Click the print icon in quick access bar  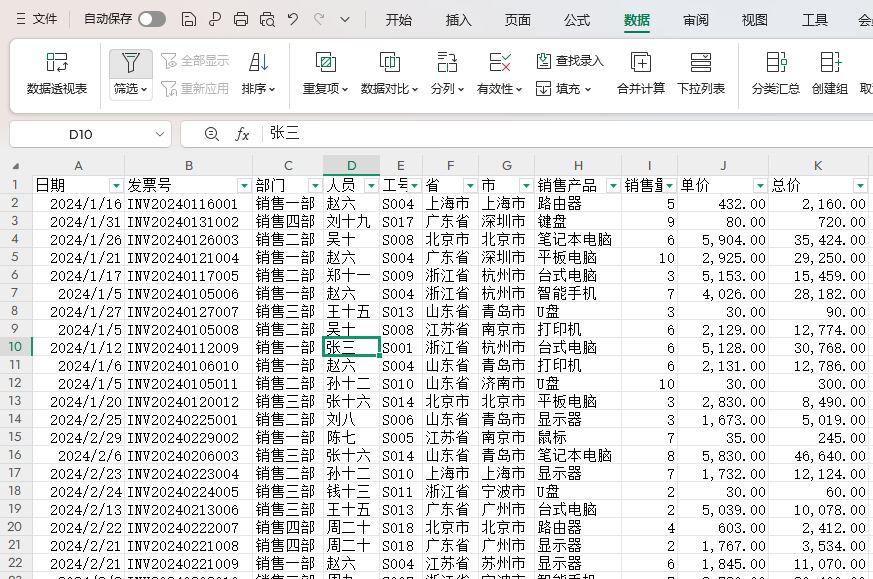(241, 19)
